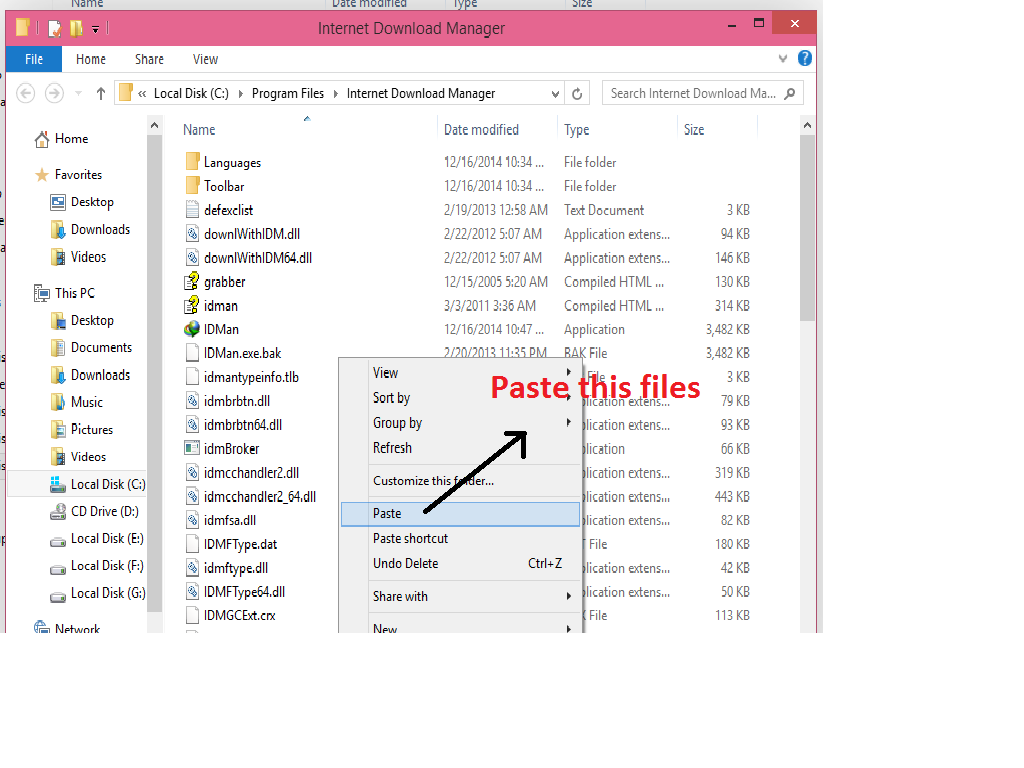
Task: Expand the ribbon chevron
Action: click(x=782, y=59)
